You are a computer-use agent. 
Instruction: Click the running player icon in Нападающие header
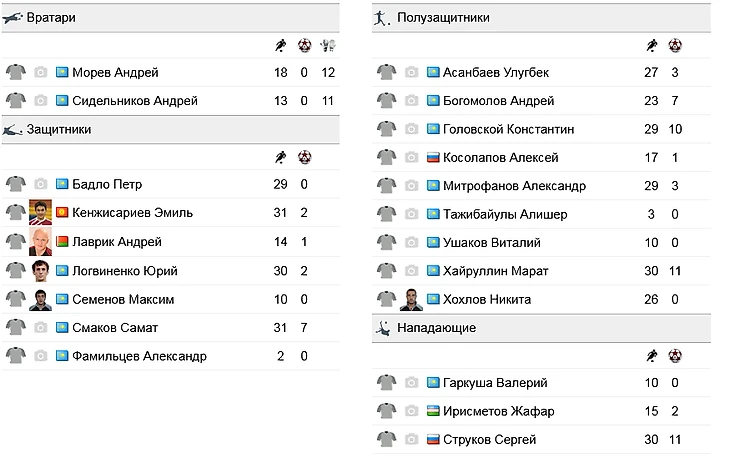tap(650, 355)
